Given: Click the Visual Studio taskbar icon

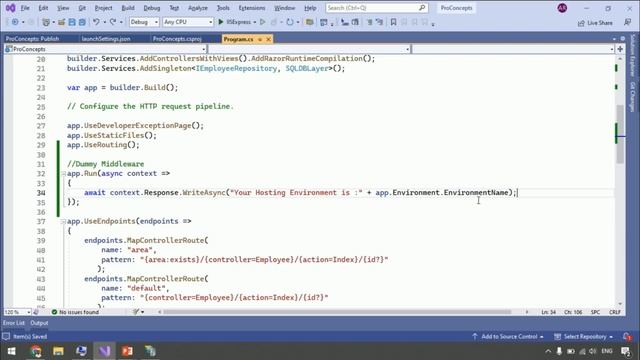Looking at the screenshot, I should 104,351.
